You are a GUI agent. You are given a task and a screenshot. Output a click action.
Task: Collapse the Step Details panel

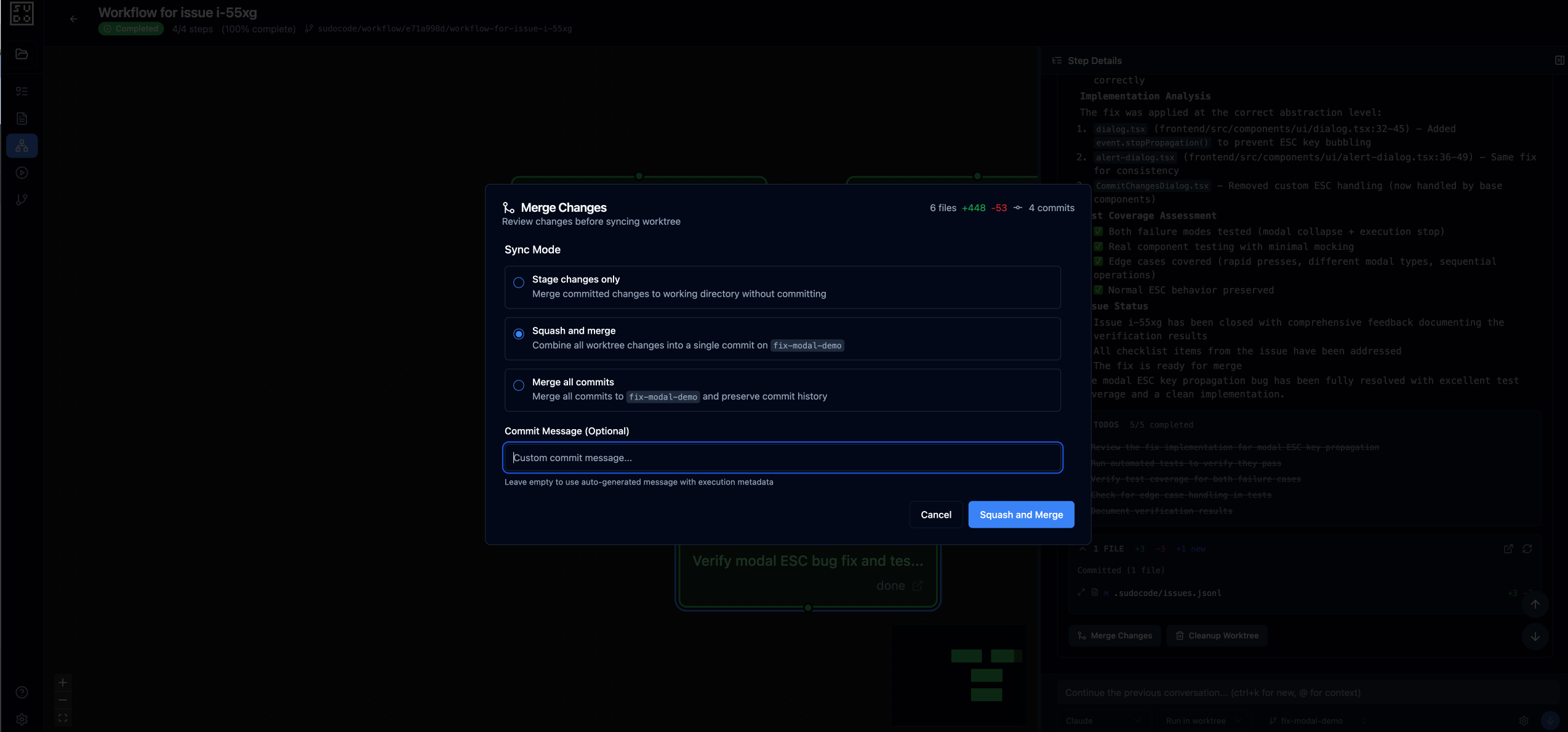click(x=1560, y=60)
